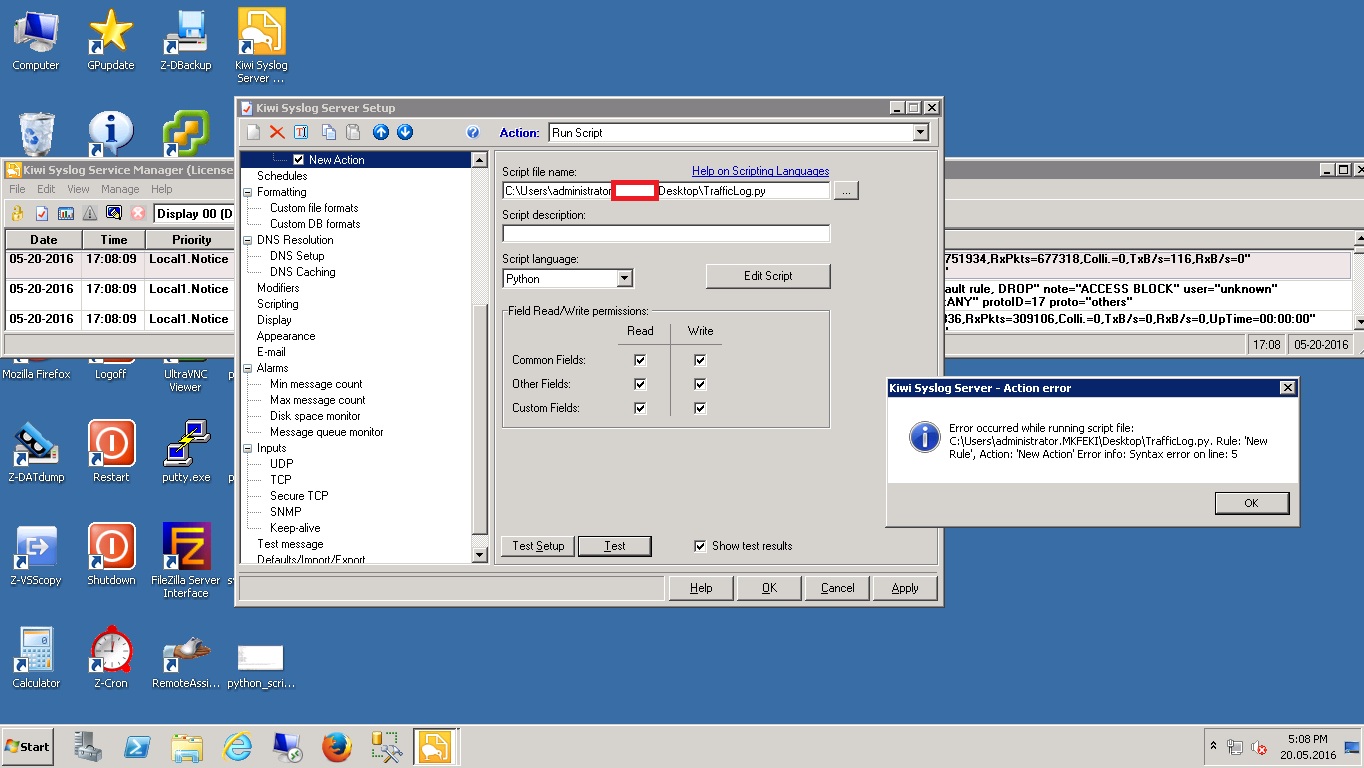Open the Help menu in Service Manager
This screenshot has height=768, width=1364.
pyautogui.click(x=162, y=189)
